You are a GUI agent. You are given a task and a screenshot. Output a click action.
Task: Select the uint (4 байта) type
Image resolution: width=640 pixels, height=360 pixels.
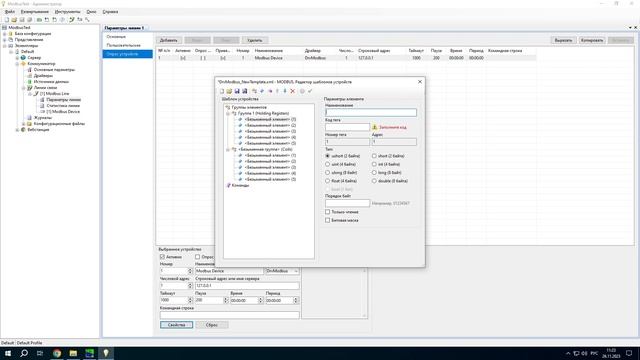coord(327,164)
